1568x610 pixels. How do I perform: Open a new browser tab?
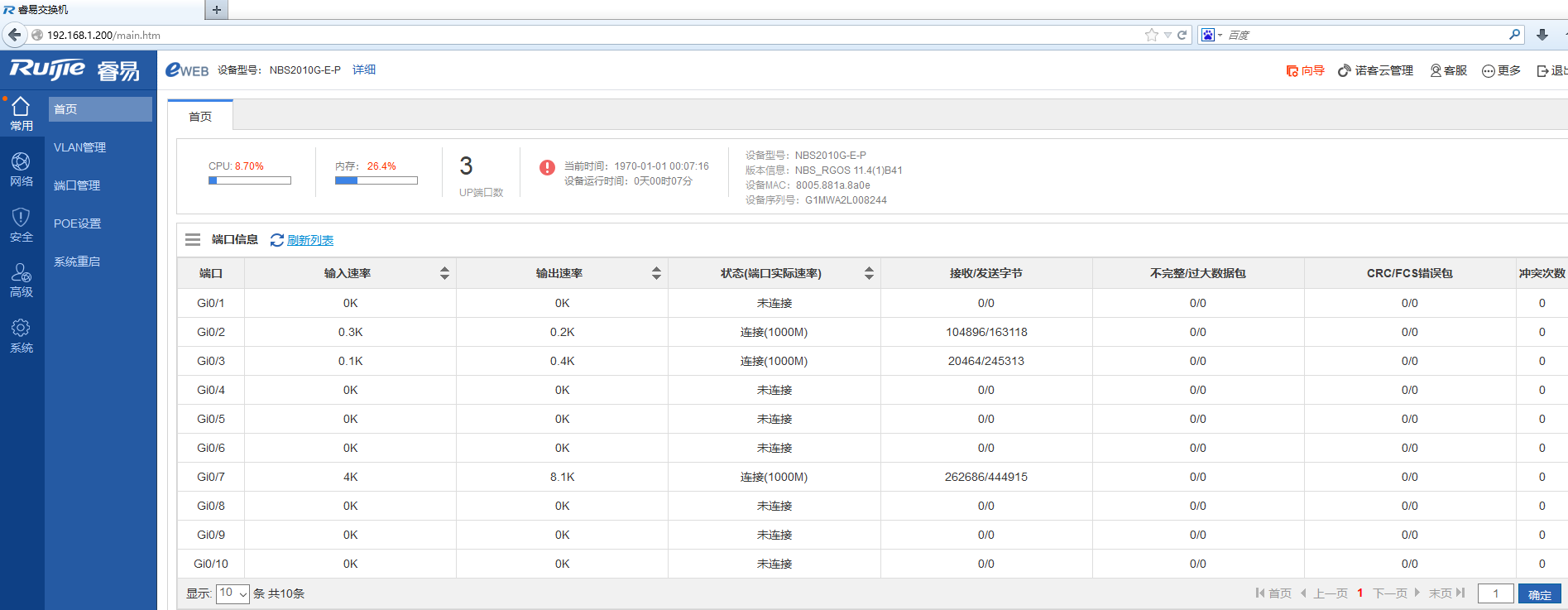click(216, 10)
